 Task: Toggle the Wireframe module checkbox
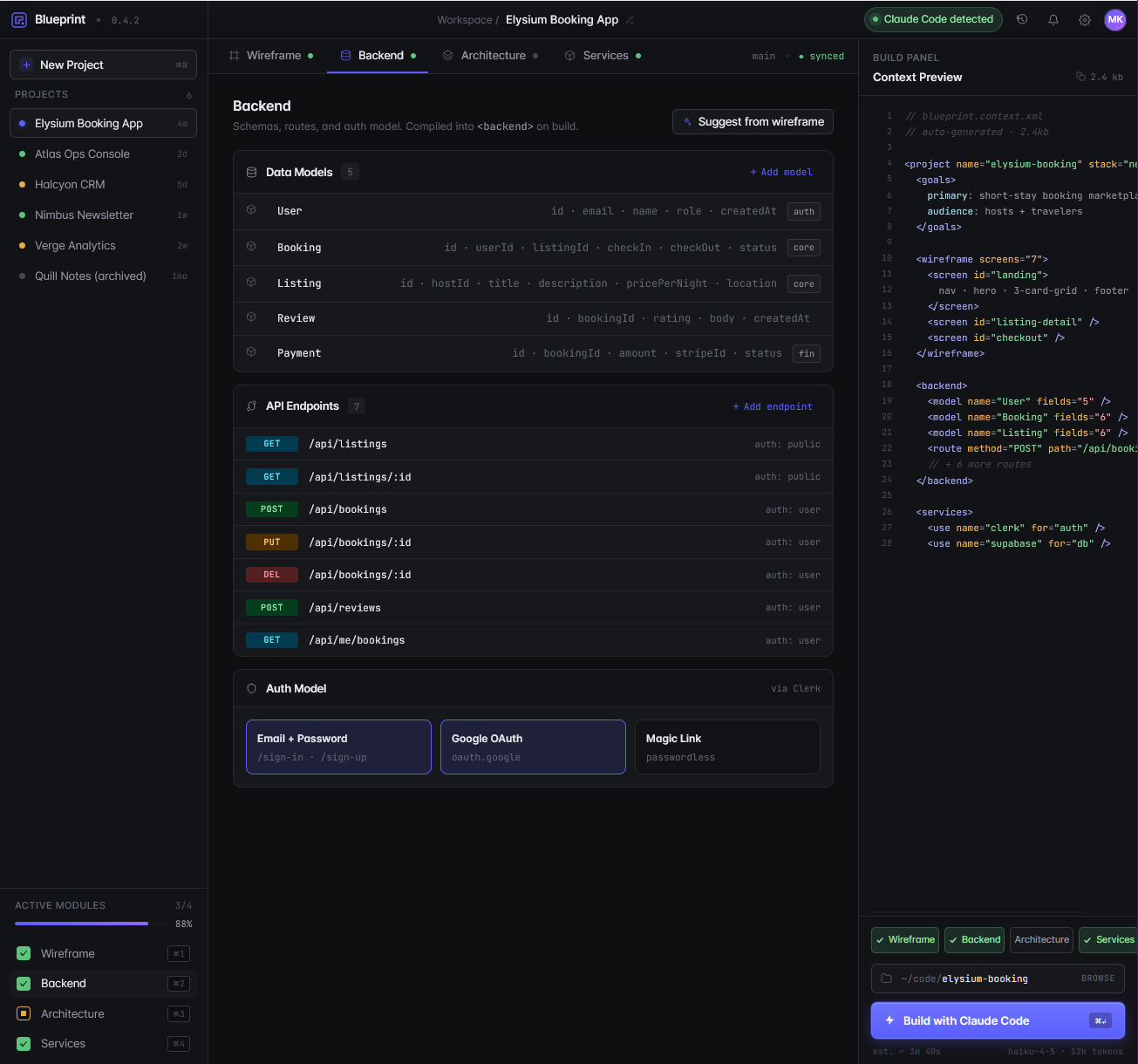24,953
